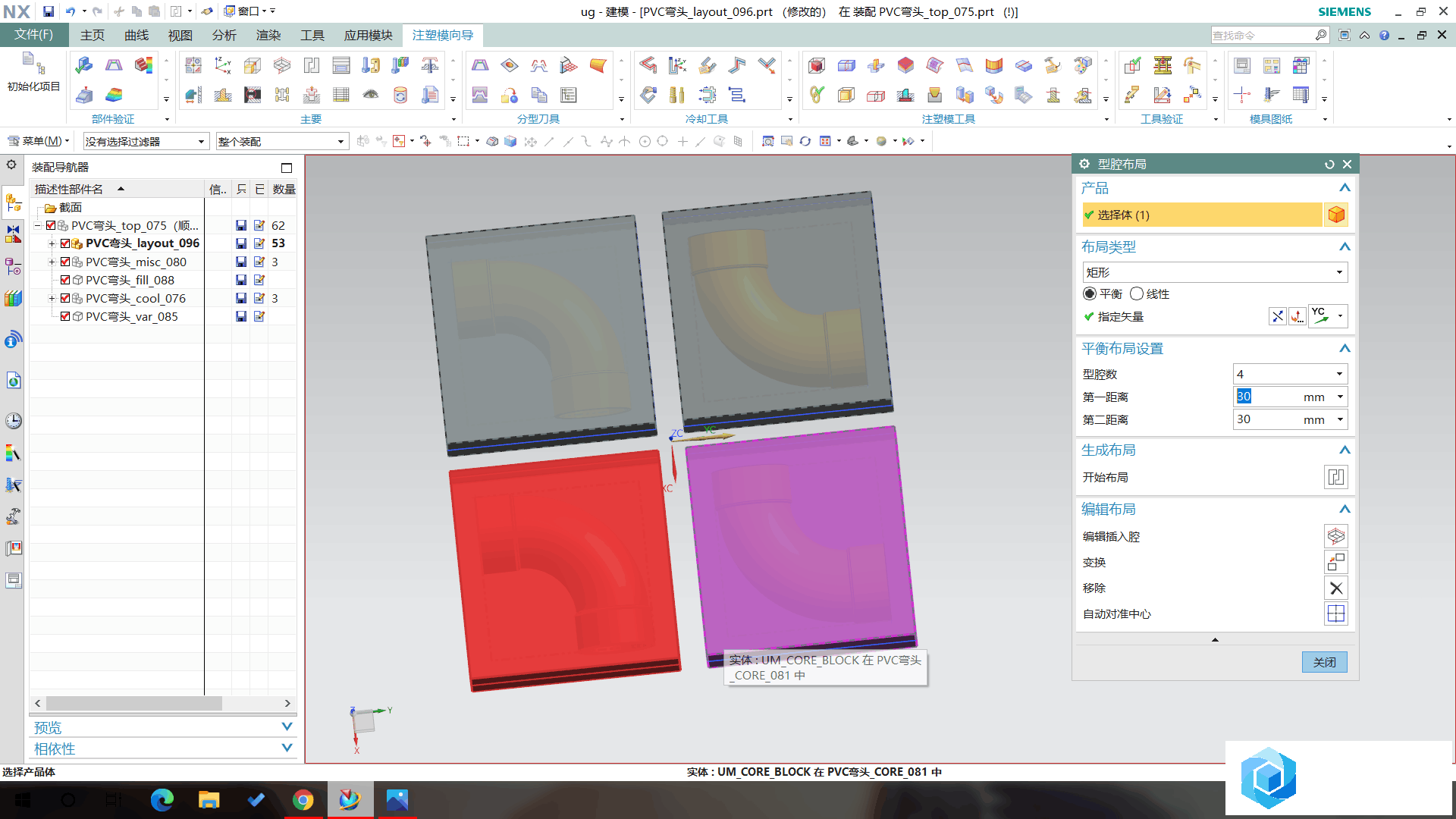
Task: Click the Edit Insert Cavity (编辑插入腔) icon
Action: coord(1335,536)
